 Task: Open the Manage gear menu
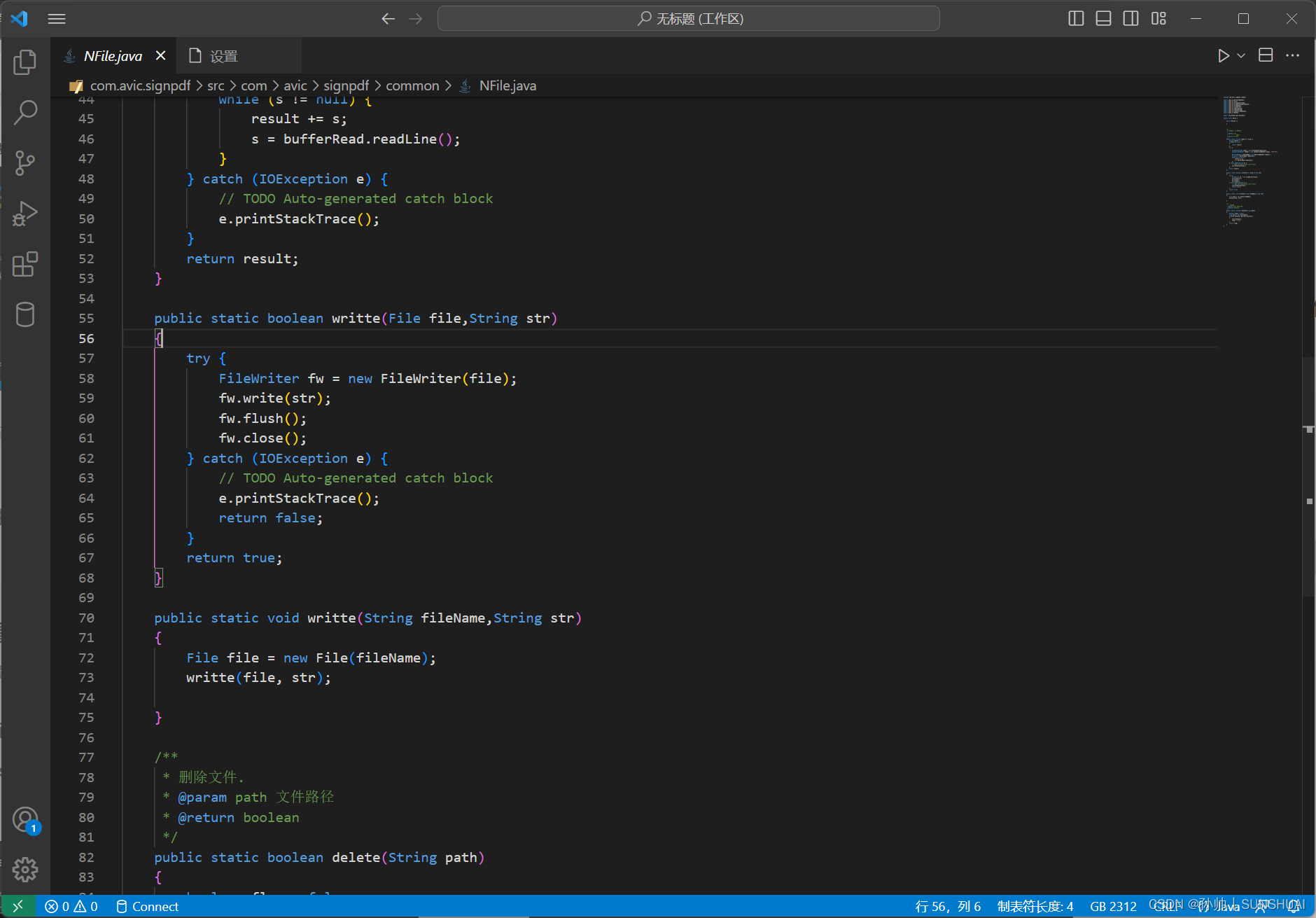click(25, 870)
